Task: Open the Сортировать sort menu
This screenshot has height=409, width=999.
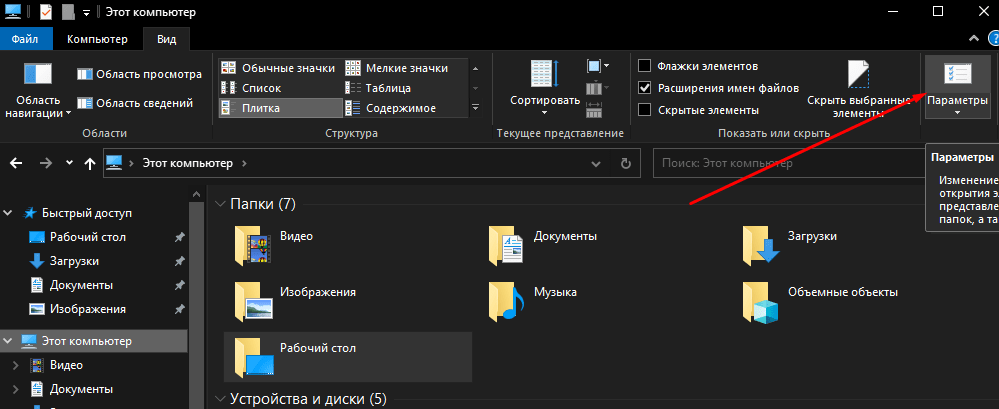Action: tap(544, 82)
